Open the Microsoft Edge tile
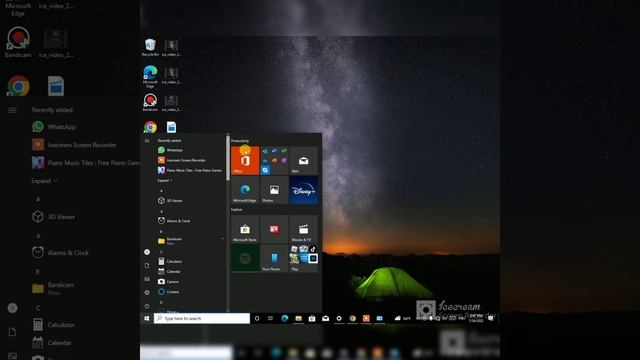 [245, 190]
